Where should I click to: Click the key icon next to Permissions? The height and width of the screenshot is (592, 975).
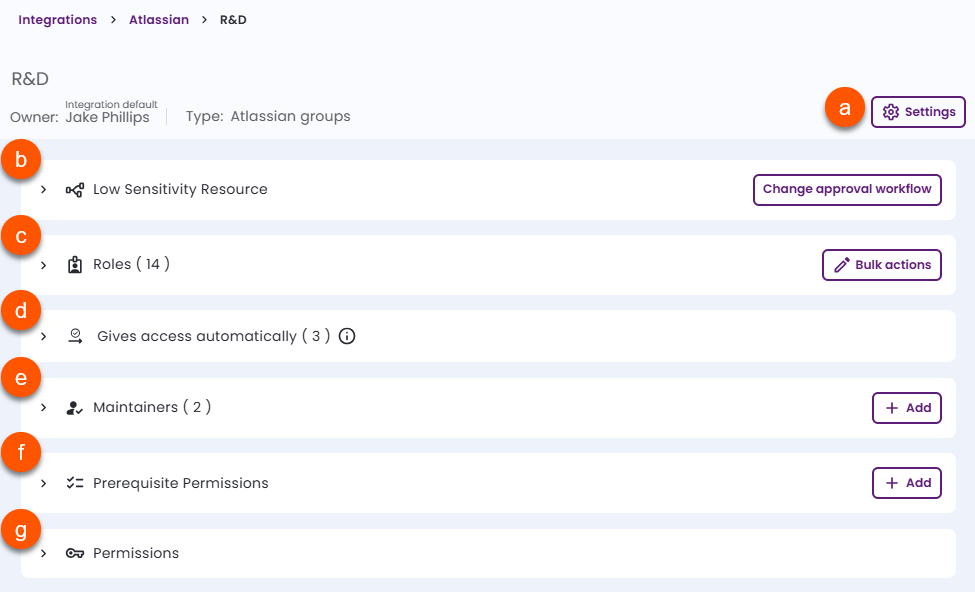tap(74, 552)
